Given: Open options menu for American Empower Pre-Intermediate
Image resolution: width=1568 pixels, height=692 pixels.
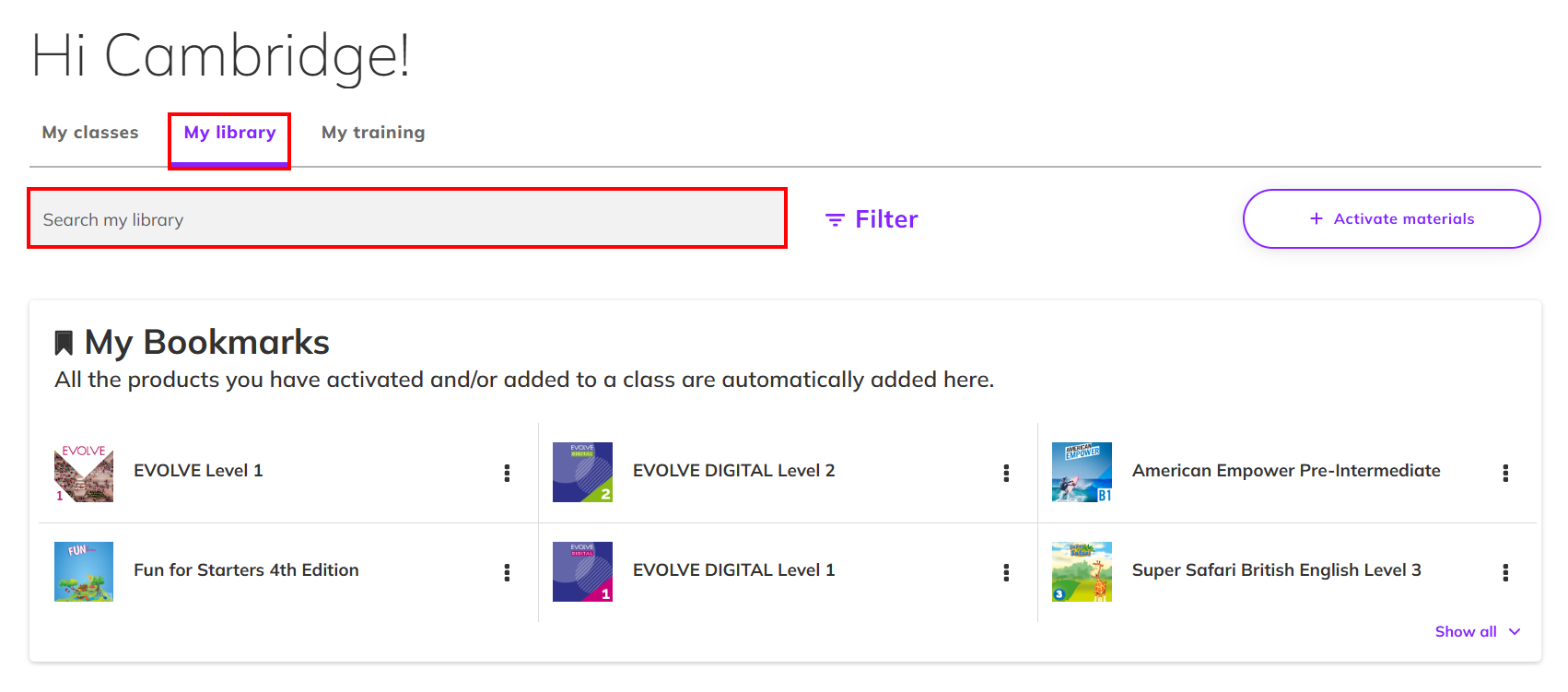Looking at the screenshot, I should [1505, 473].
